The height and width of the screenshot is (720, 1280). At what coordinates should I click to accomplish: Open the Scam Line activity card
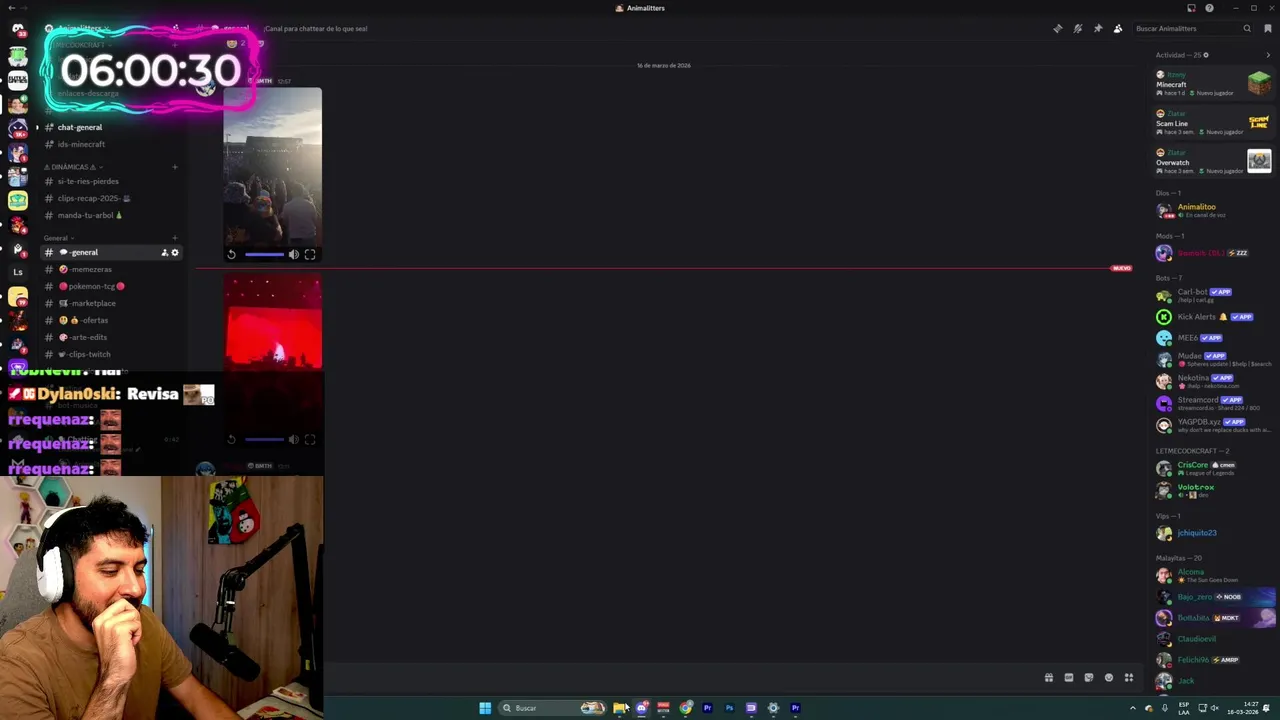click(1213, 123)
